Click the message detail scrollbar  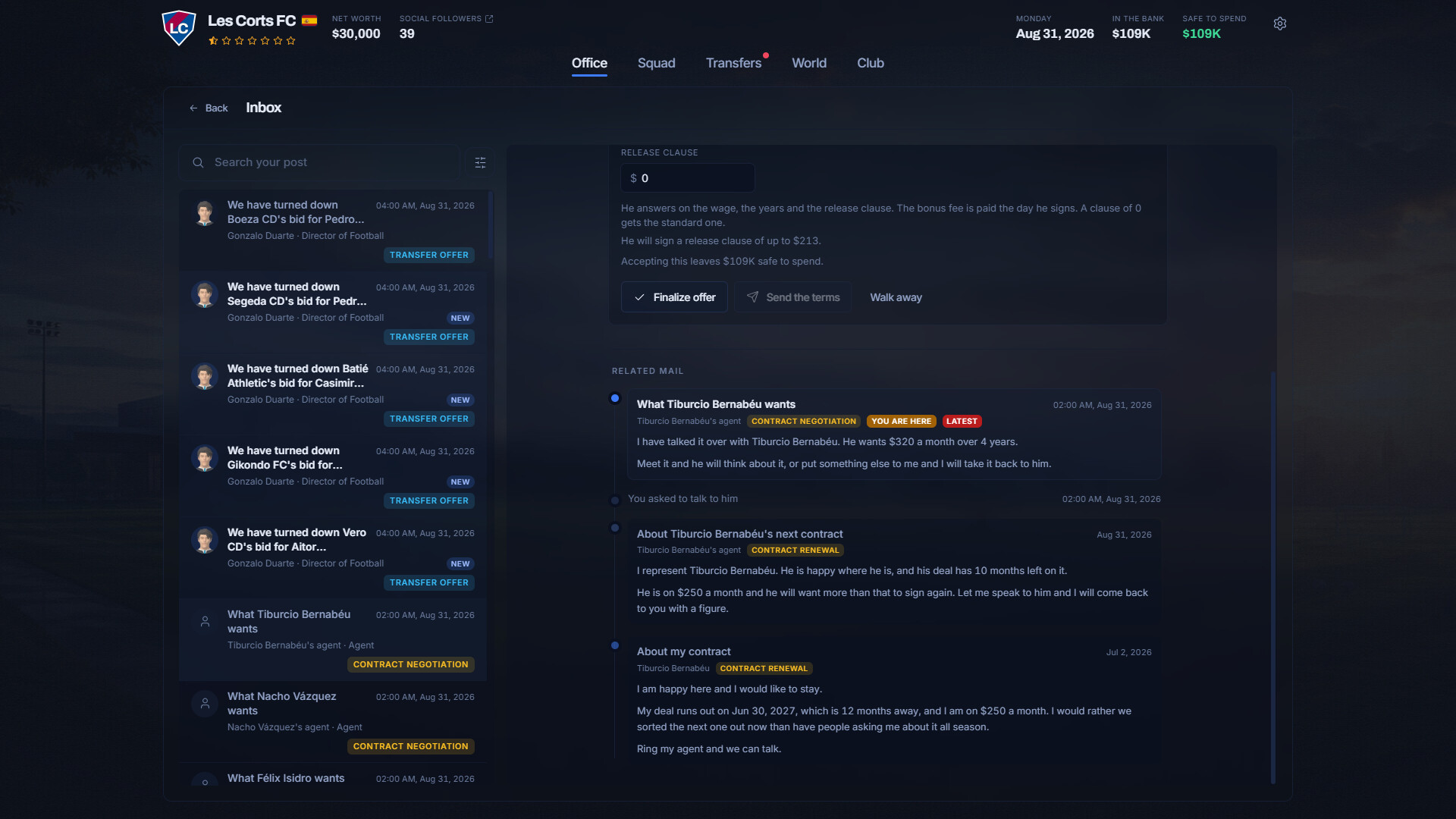pyautogui.click(x=1273, y=578)
